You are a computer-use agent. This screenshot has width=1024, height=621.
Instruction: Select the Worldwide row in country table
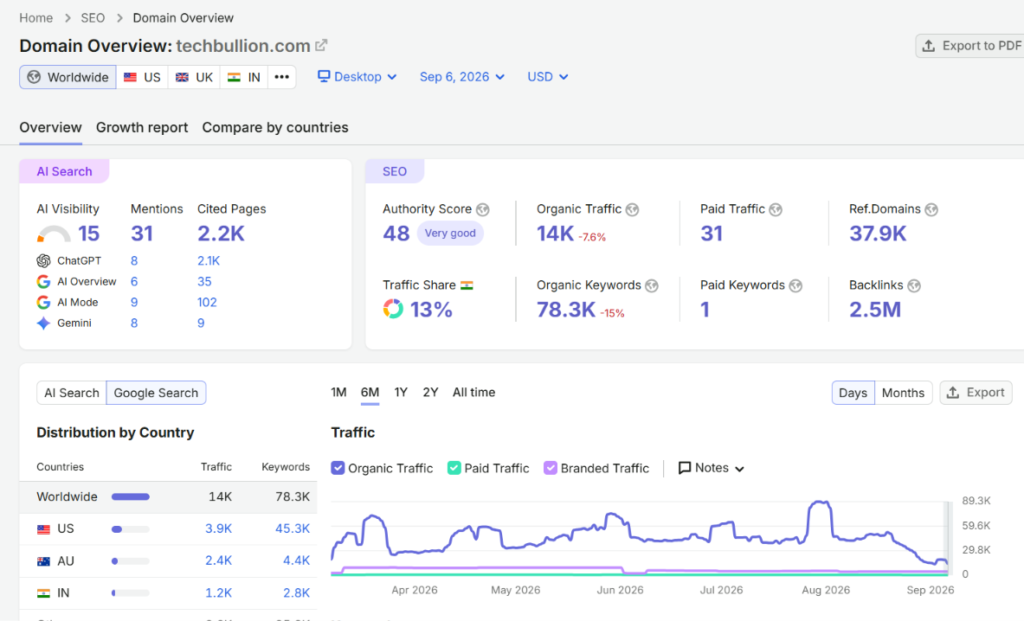click(x=168, y=497)
